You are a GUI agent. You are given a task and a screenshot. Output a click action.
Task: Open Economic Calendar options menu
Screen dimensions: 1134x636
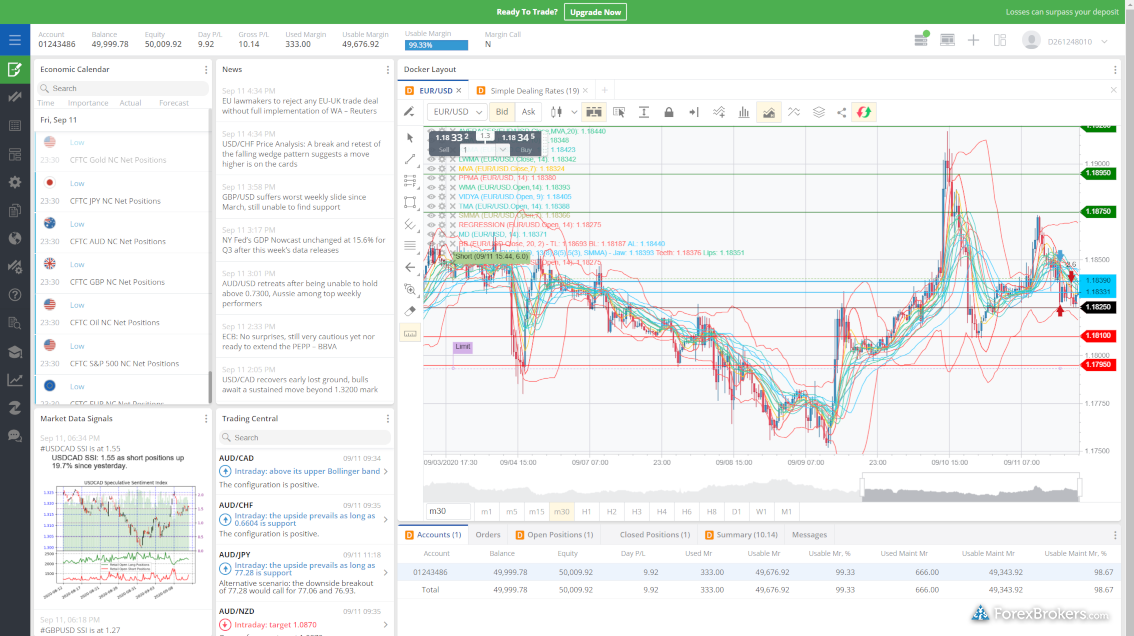click(206, 70)
